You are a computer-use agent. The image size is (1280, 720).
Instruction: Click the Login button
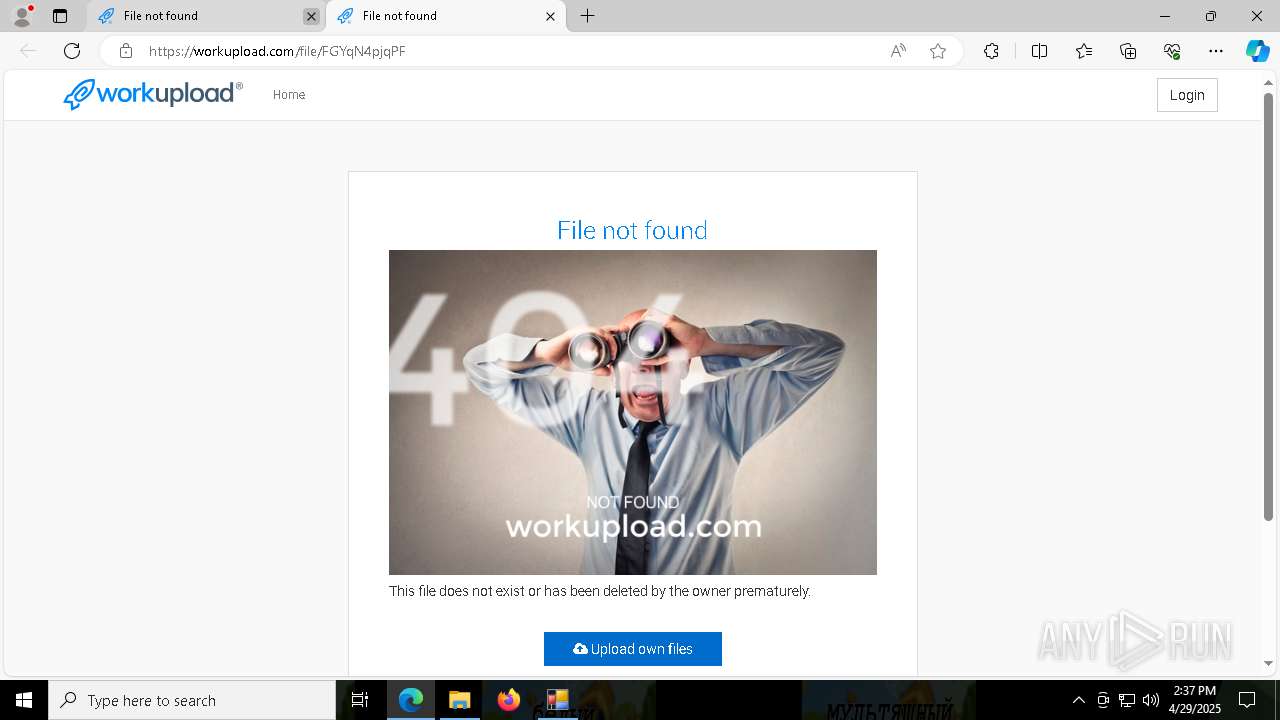[x=1187, y=95]
